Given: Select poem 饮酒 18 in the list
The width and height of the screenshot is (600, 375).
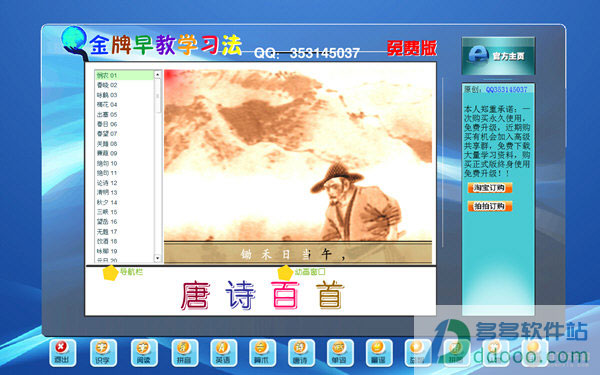Looking at the screenshot, I should 124,241.
